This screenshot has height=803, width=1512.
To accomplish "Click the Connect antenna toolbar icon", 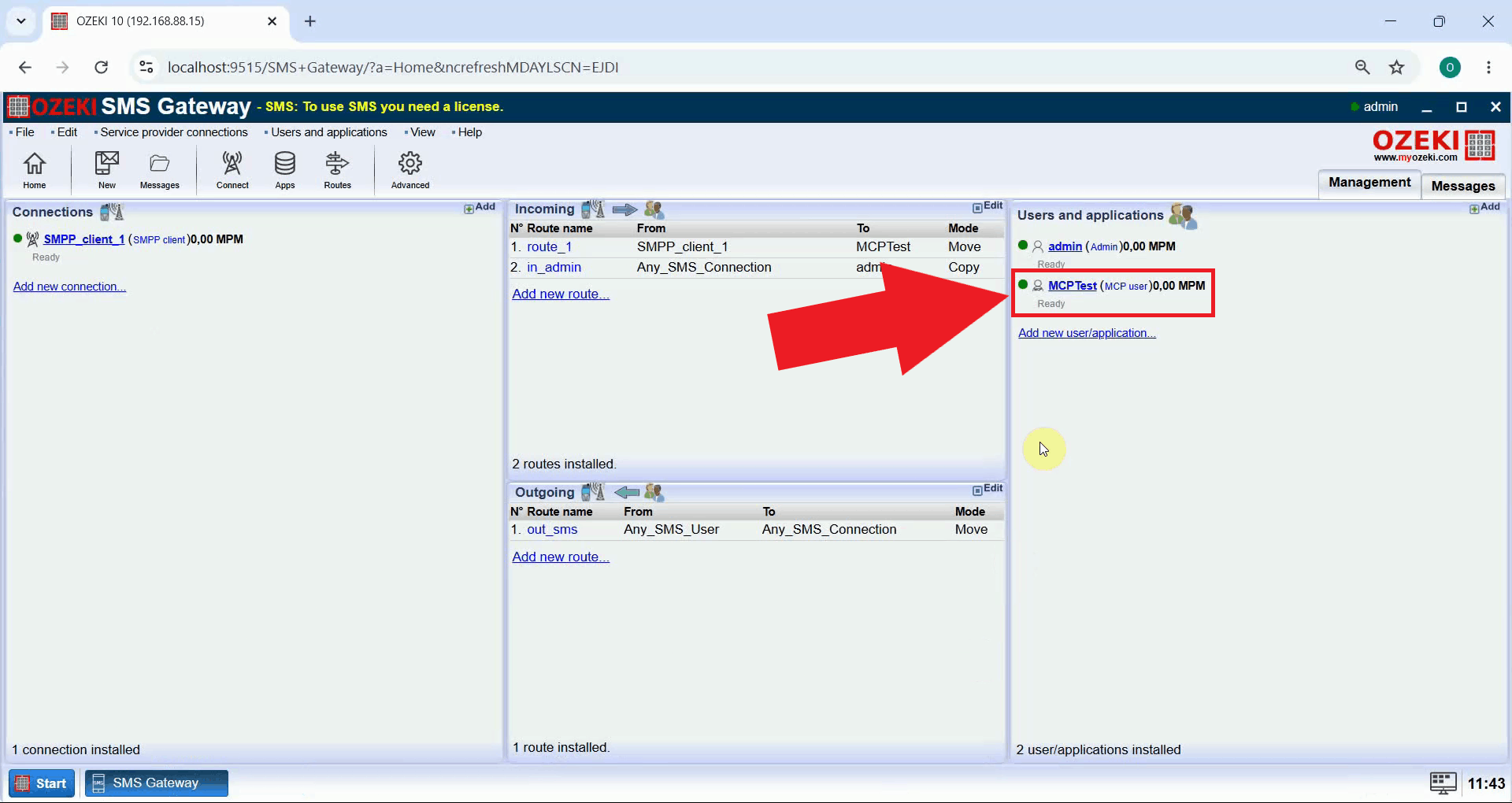I will (x=232, y=169).
